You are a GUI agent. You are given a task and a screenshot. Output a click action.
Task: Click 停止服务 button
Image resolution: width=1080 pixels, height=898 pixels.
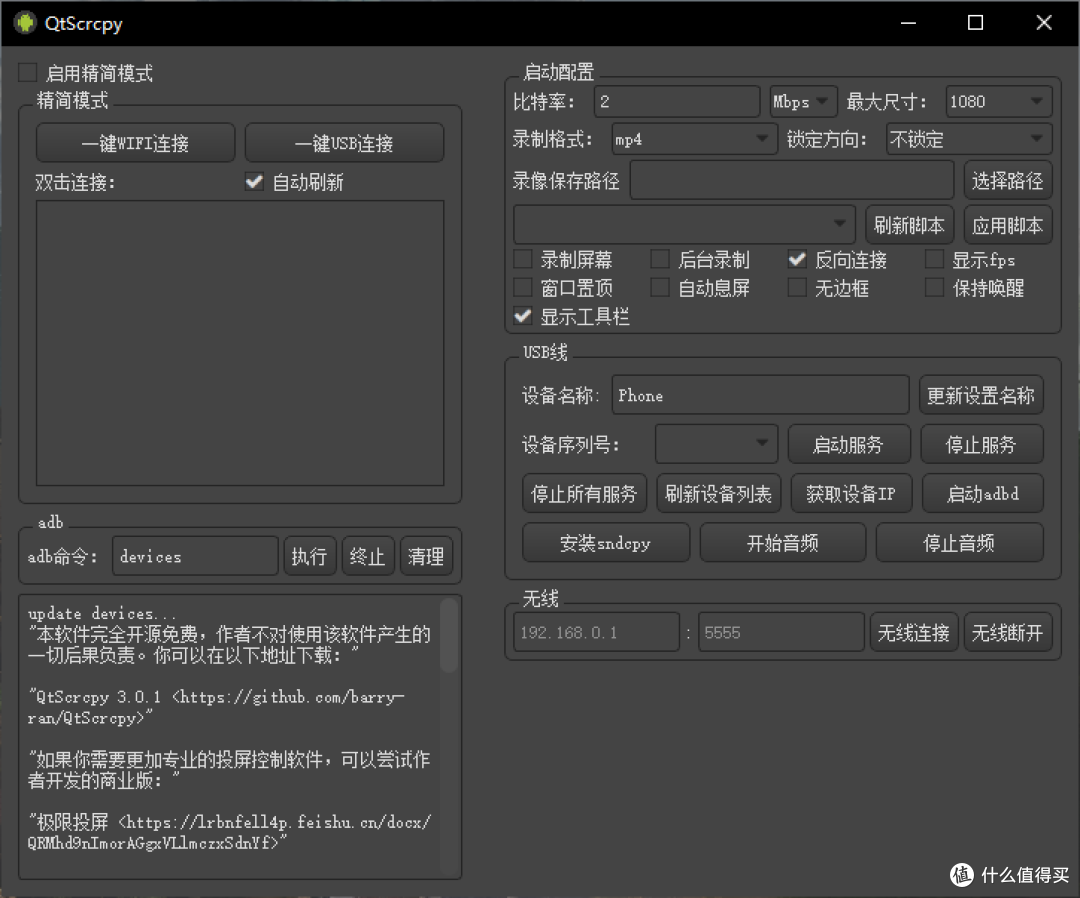coord(982,444)
